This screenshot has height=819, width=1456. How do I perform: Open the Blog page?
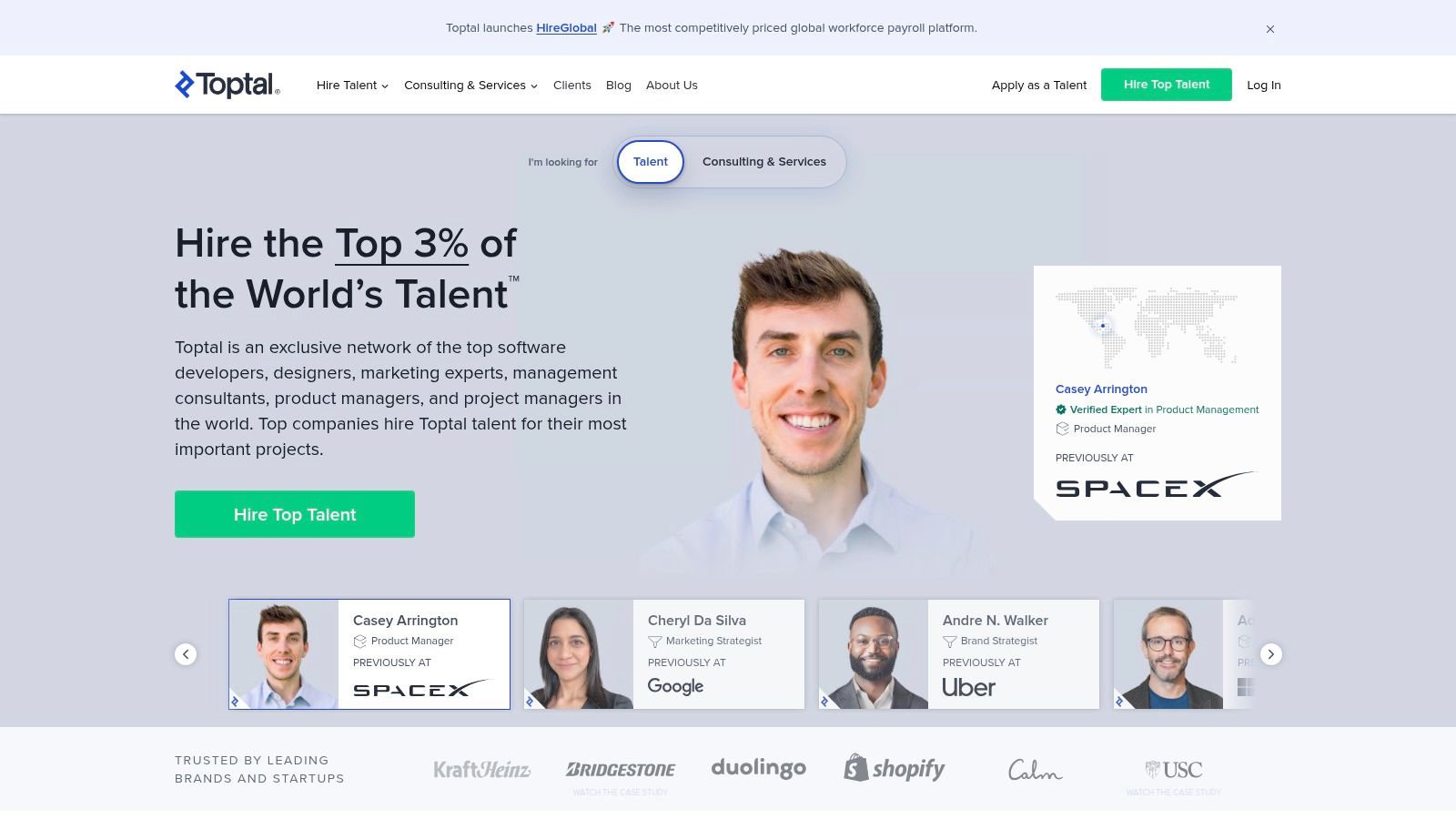(x=619, y=86)
